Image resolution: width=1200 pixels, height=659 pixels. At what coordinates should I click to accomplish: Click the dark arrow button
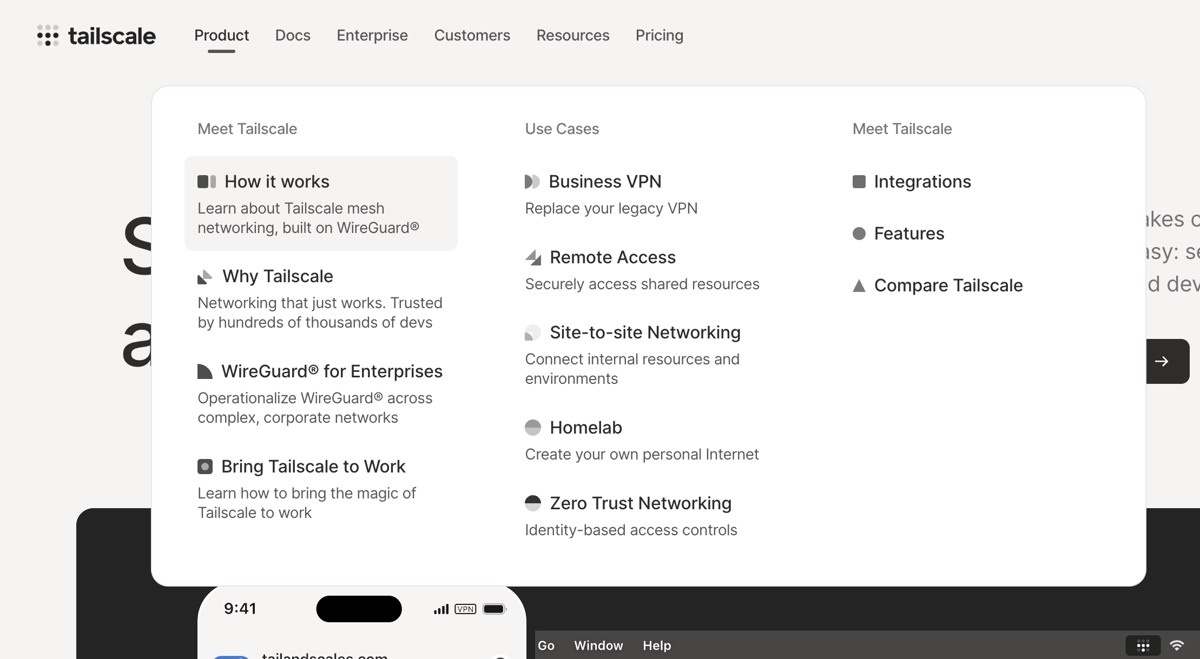pyautogui.click(x=1168, y=361)
